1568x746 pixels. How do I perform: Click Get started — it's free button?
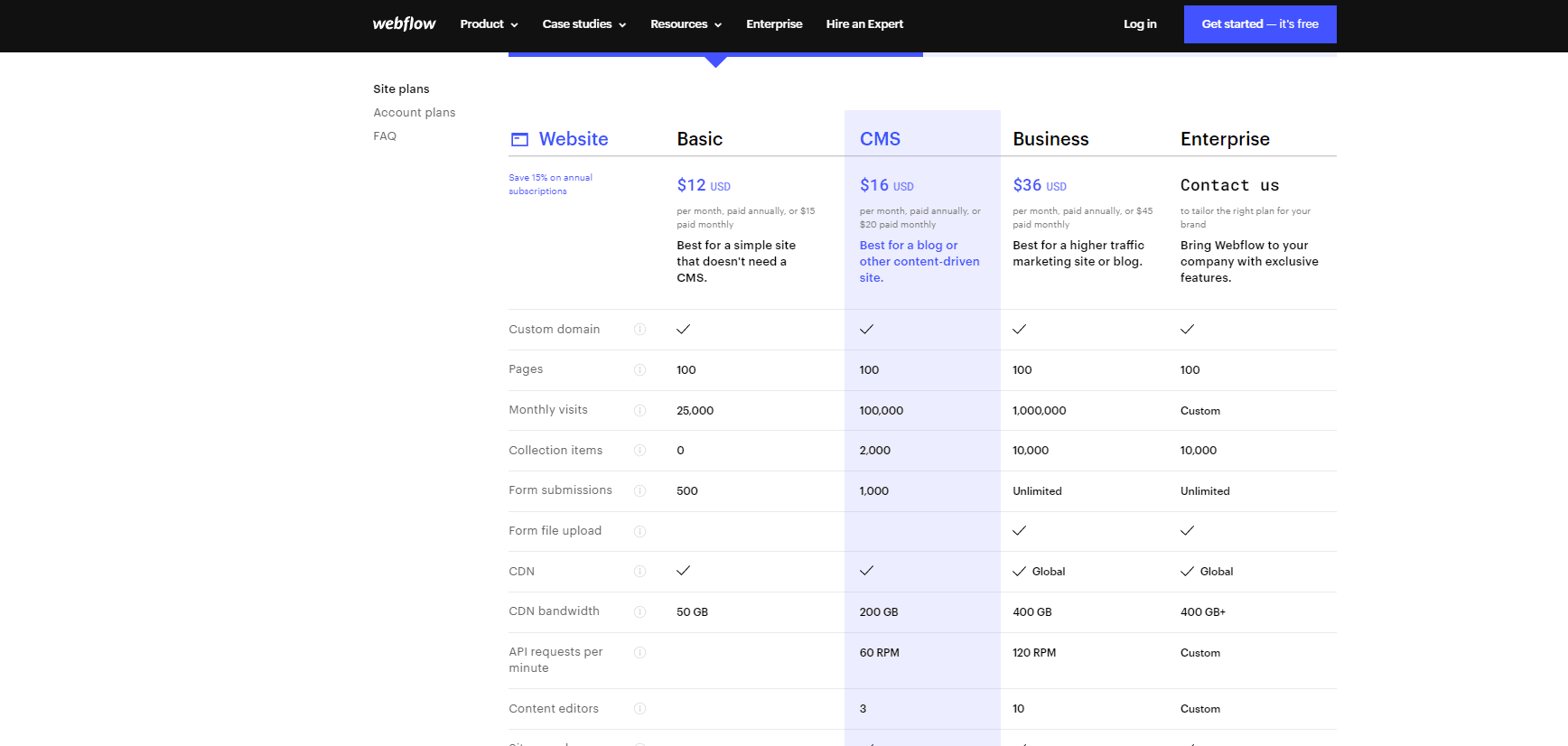coord(1259,24)
